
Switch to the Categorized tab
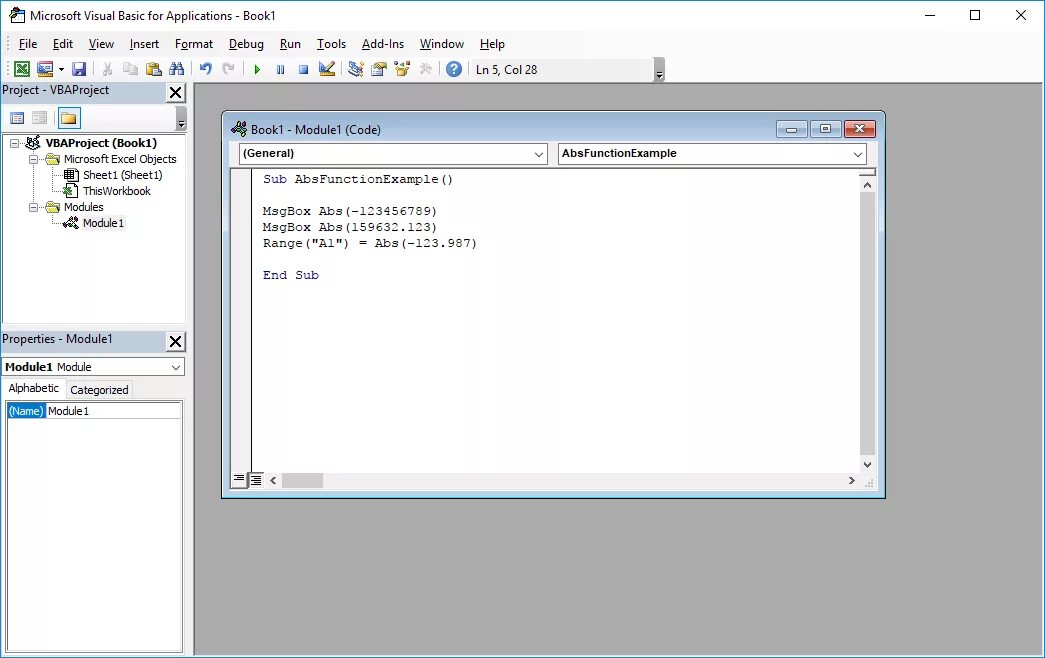(x=99, y=390)
